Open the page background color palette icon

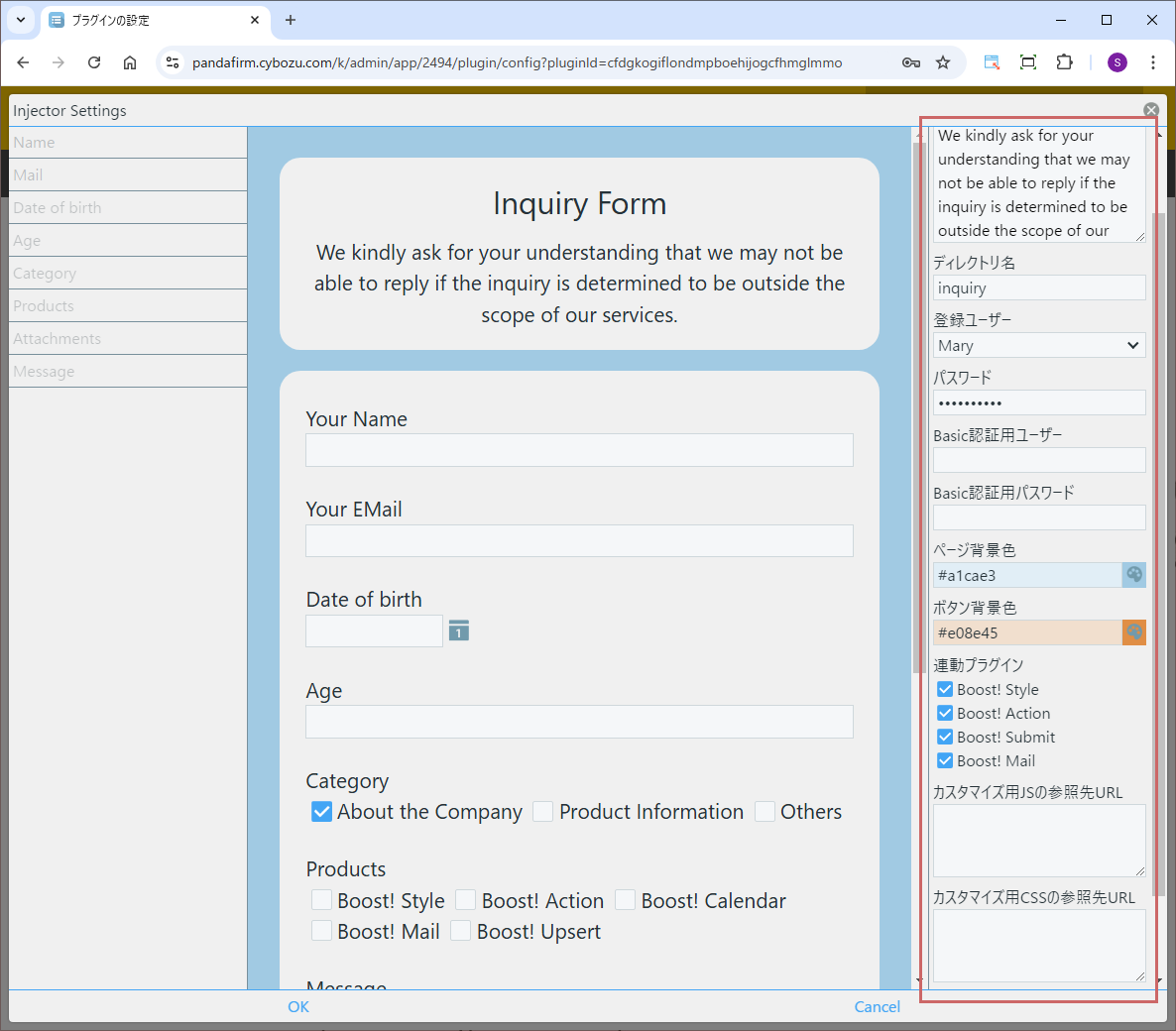pyautogui.click(x=1133, y=575)
